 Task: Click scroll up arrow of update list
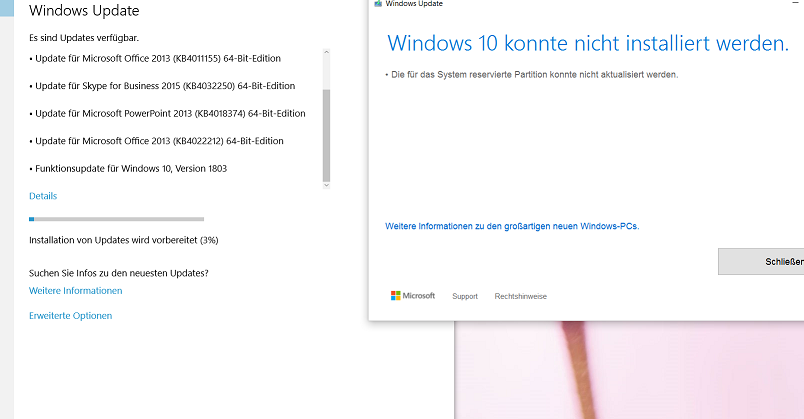coord(326,52)
